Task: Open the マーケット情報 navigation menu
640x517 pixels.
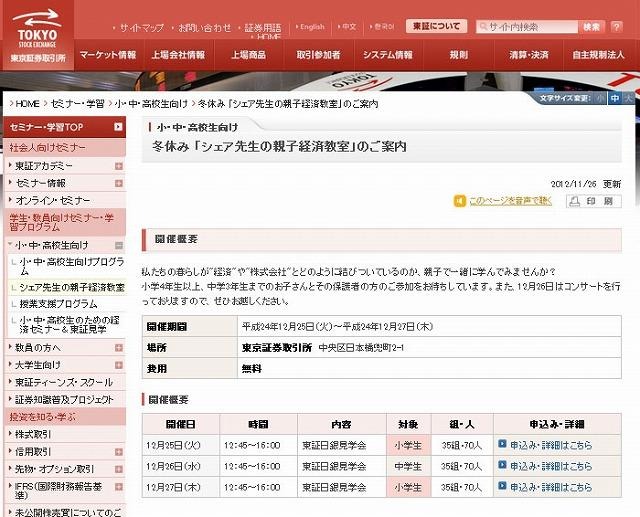Action: [x=107, y=54]
